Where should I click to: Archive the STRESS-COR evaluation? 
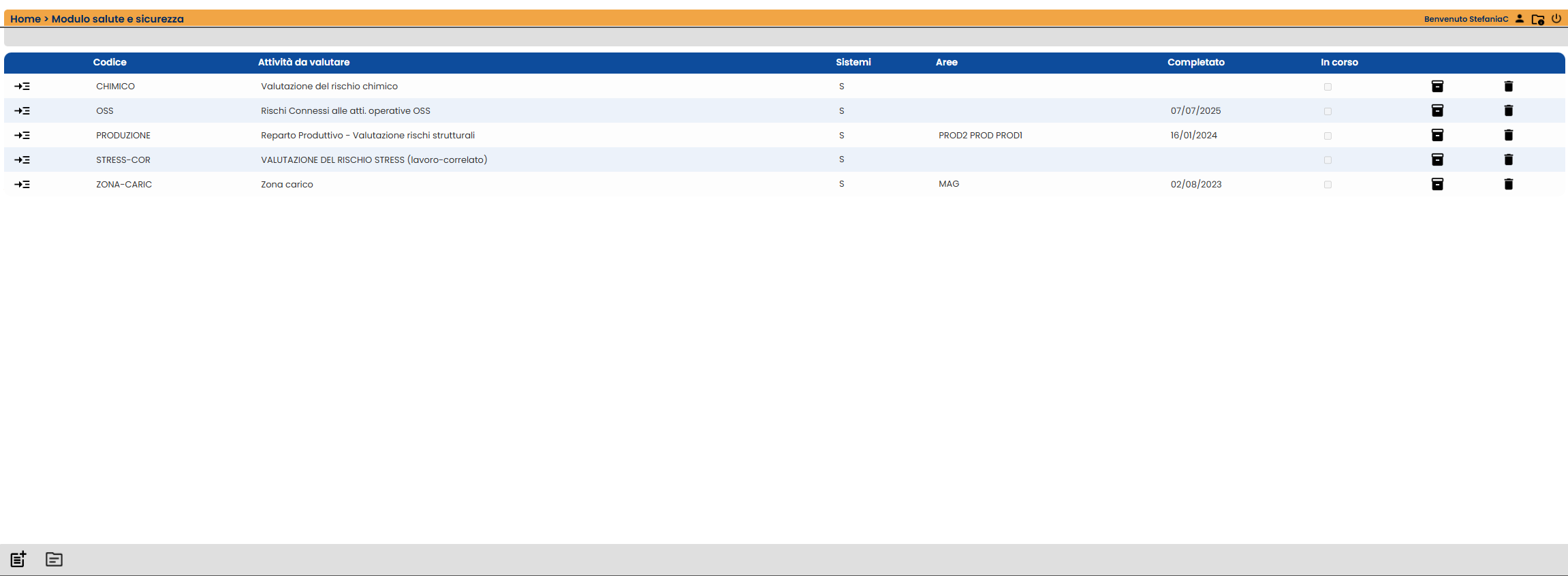[x=1437, y=160]
